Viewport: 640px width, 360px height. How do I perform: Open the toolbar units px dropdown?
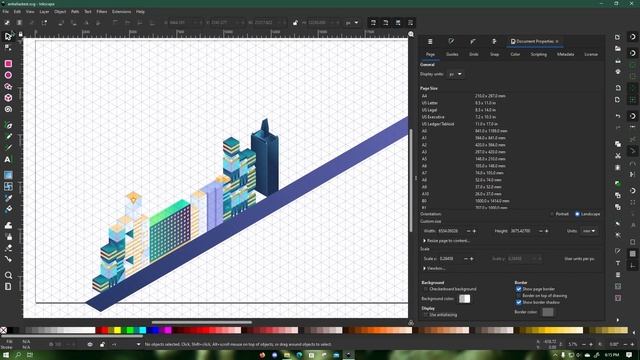click(352, 23)
